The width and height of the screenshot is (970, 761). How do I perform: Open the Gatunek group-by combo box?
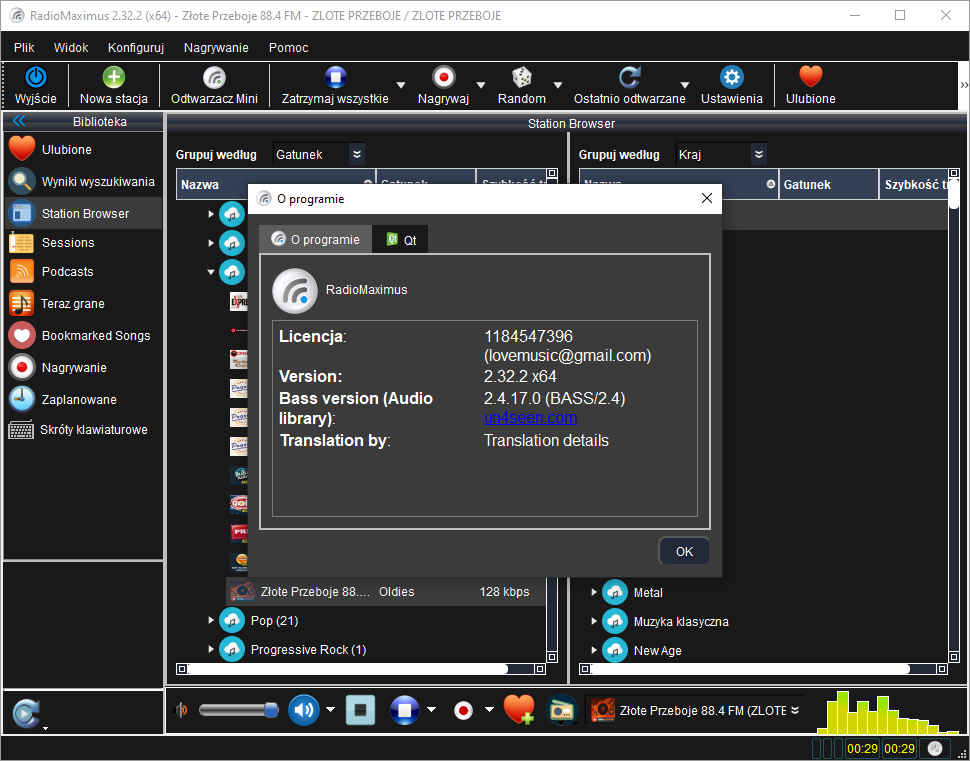(319, 155)
